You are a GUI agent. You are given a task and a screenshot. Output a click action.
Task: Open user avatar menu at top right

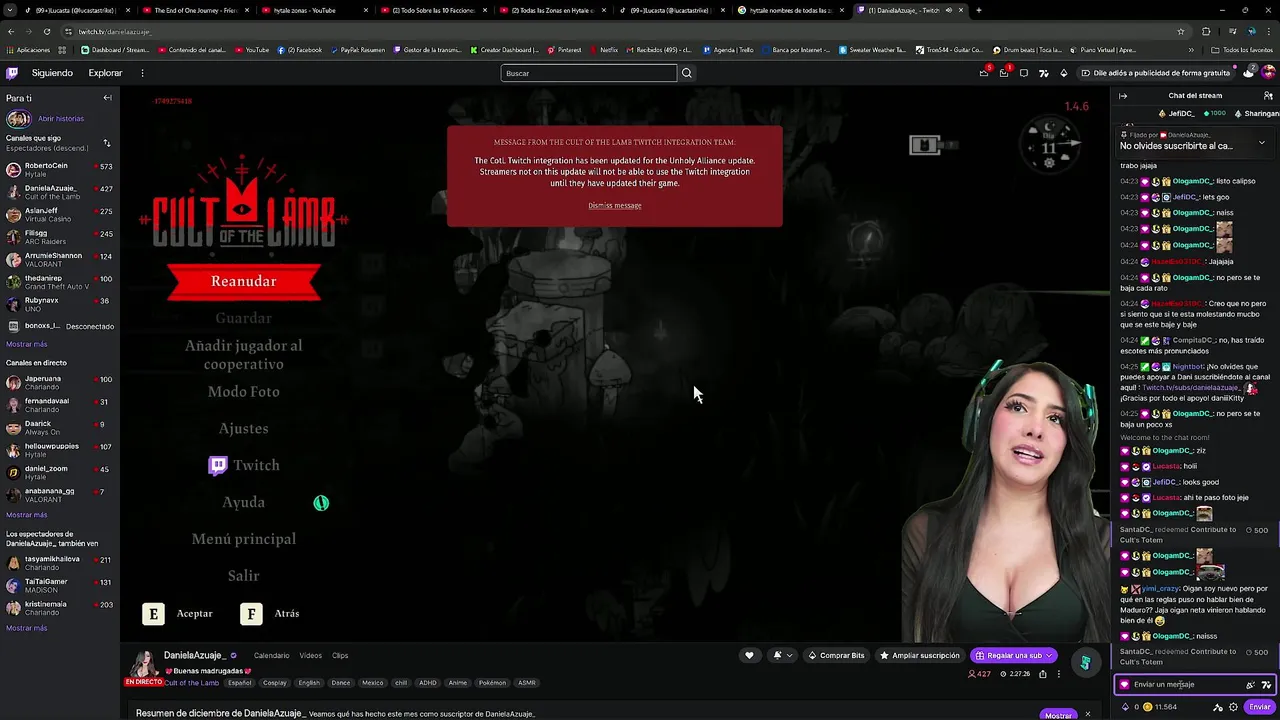click(1268, 73)
